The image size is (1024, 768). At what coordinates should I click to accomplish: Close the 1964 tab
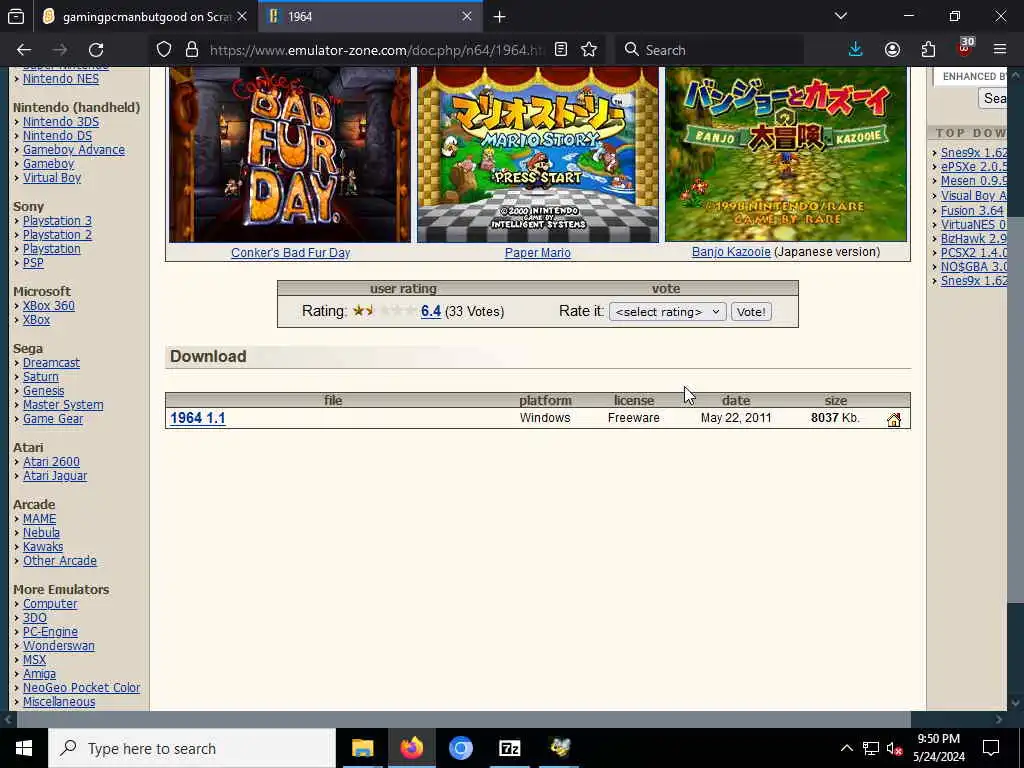click(466, 16)
